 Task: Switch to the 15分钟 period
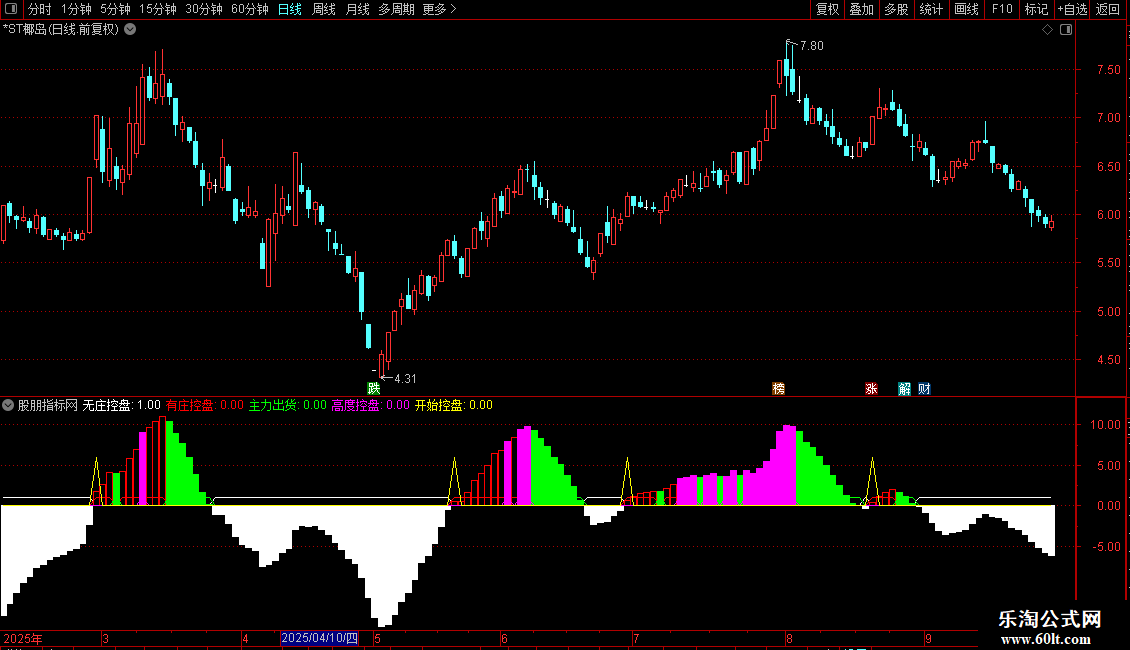pyautogui.click(x=158, y=9)
